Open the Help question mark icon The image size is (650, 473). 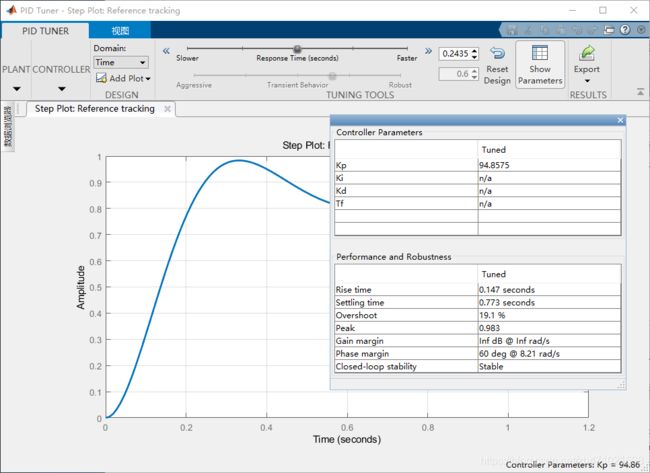tap(625, 29)
